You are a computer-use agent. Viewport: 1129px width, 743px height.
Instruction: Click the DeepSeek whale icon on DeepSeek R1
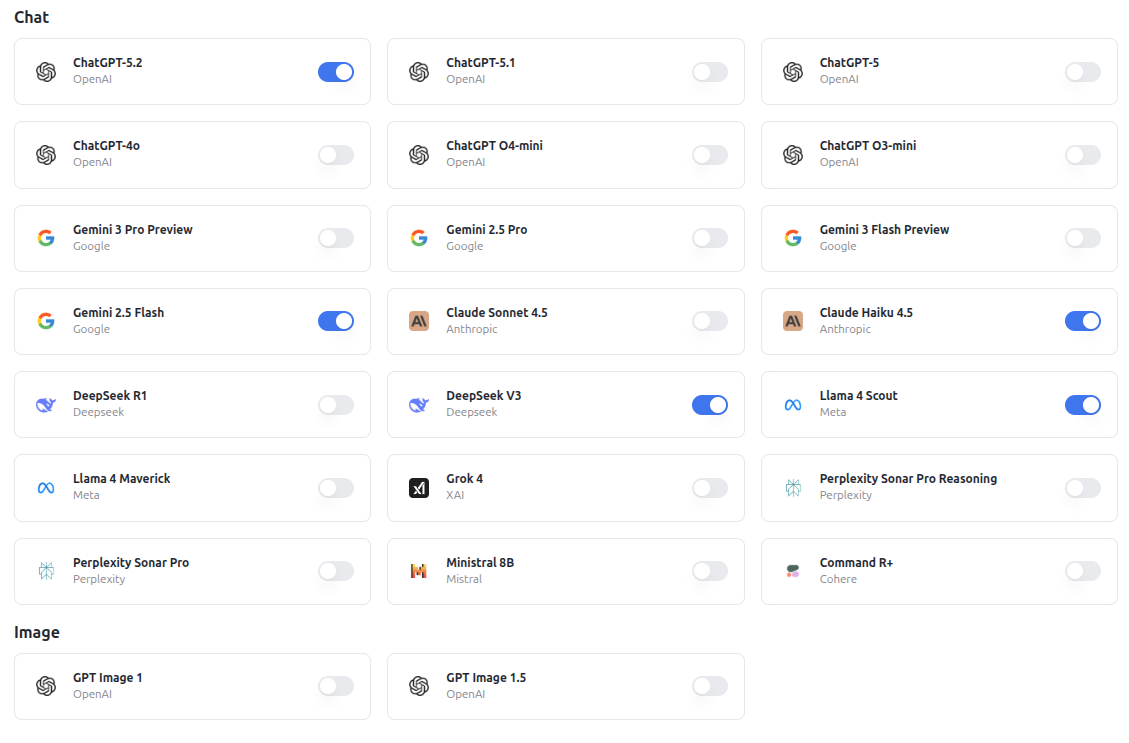(45, 404)
